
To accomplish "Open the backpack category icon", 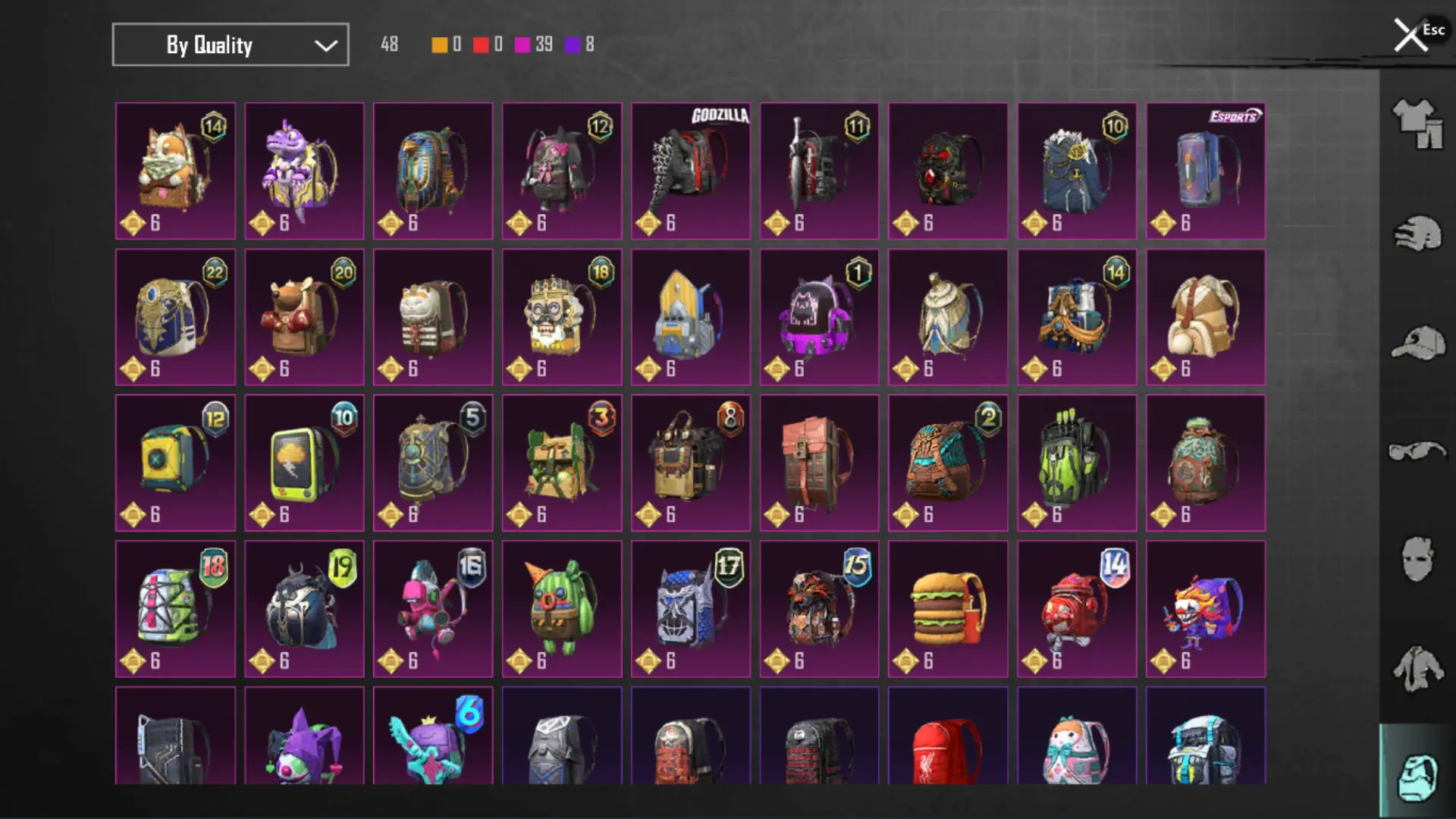I will tap(1417, 776).
